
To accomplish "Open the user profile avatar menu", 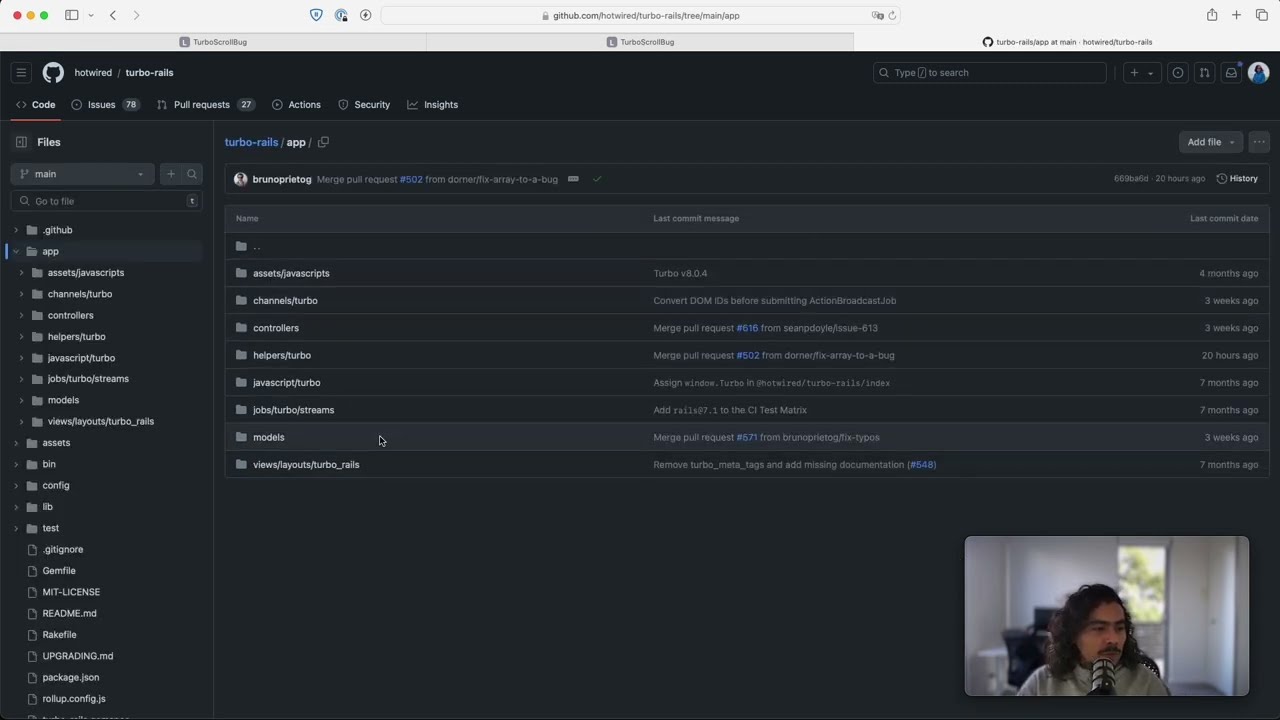I will pos(1259,73).
